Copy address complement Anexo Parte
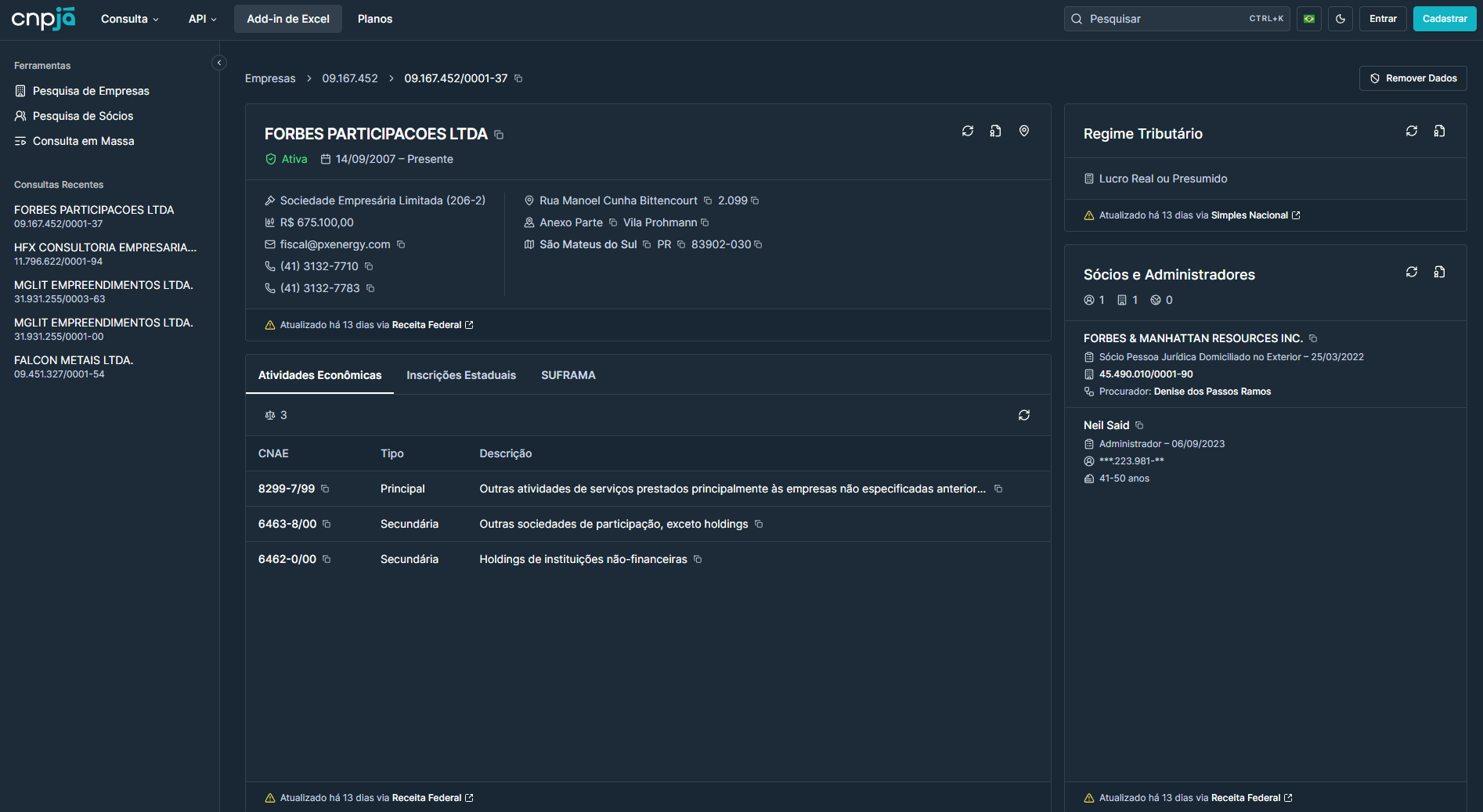The width and height of the screenshot is (1483, 812). 613,222
